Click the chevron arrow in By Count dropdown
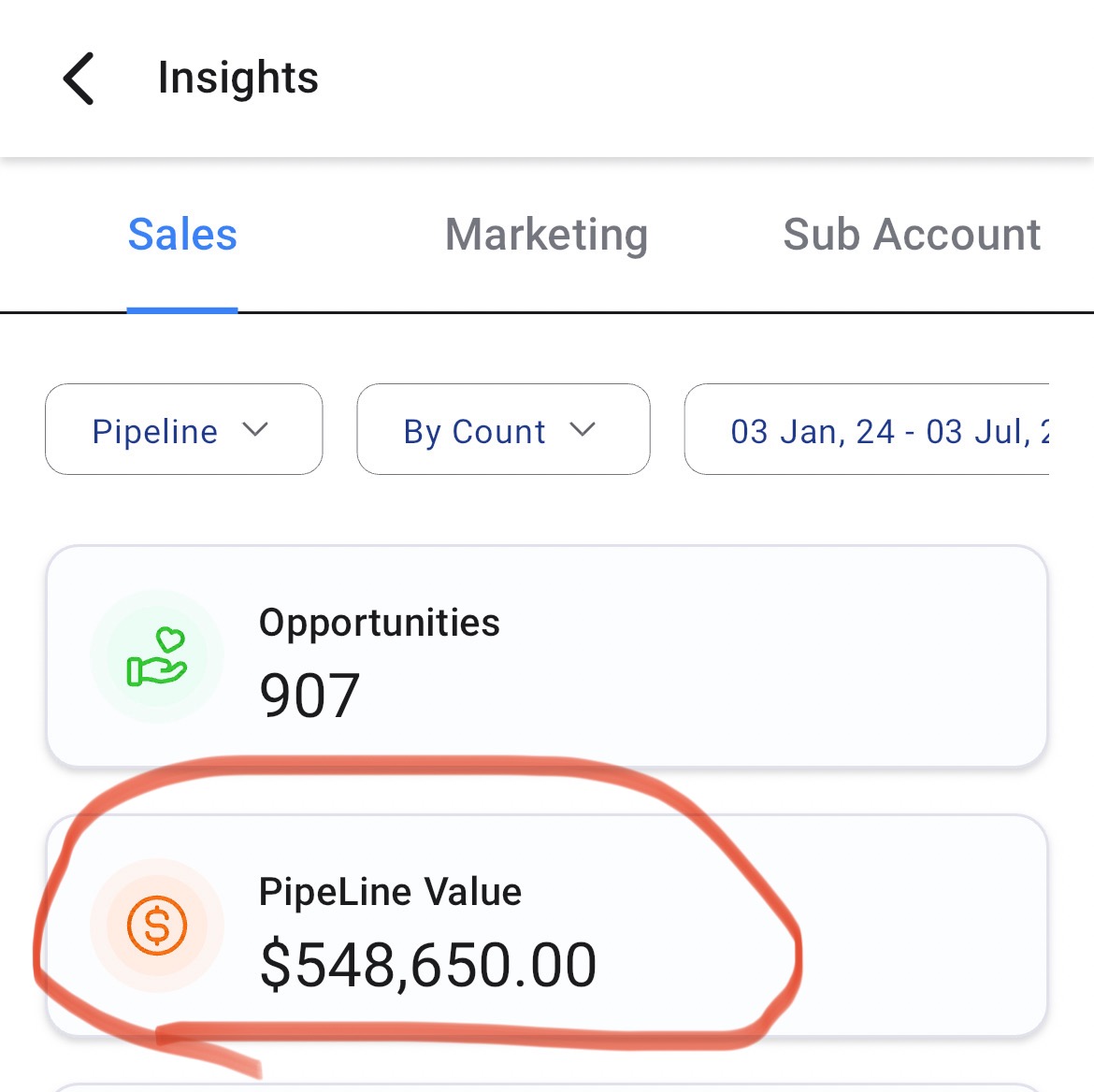This screenshot has width=1094, height=1092. tap(583, 430)
